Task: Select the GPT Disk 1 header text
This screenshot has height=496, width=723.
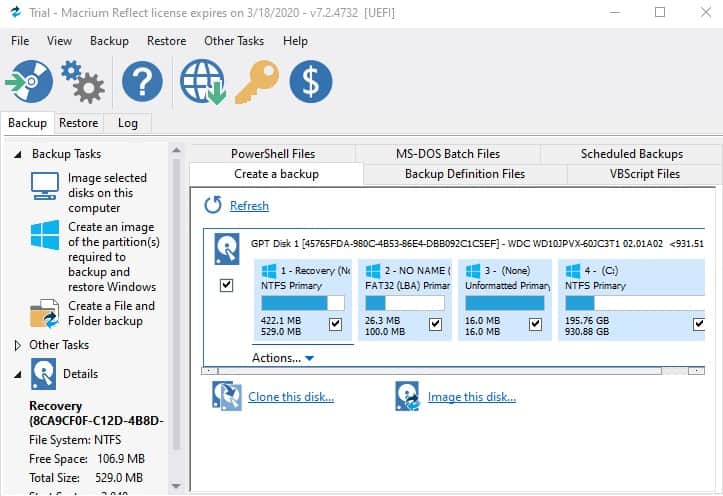Action: tap(477, 243)
